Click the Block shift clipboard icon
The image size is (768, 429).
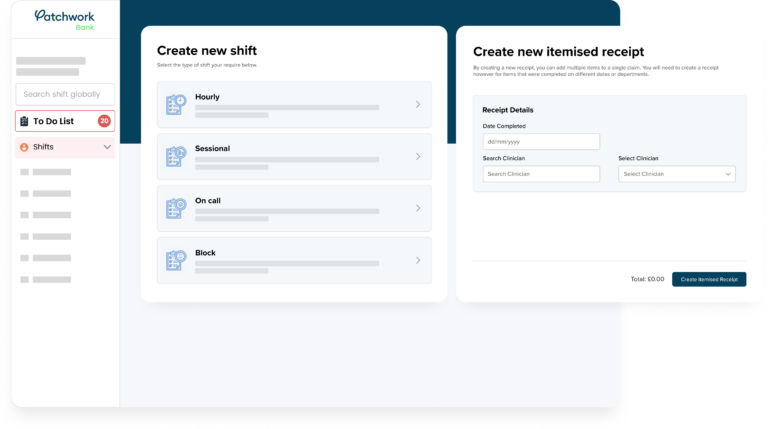[176, 261]
